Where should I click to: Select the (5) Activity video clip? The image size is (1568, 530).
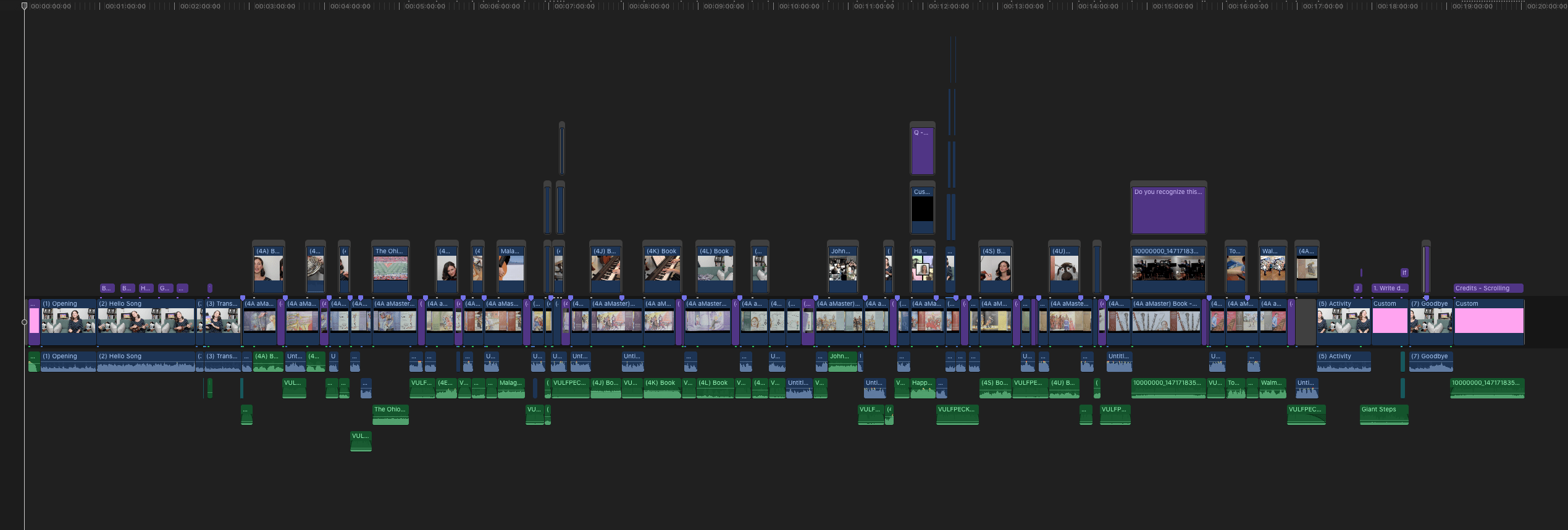tap(1344, 322)
